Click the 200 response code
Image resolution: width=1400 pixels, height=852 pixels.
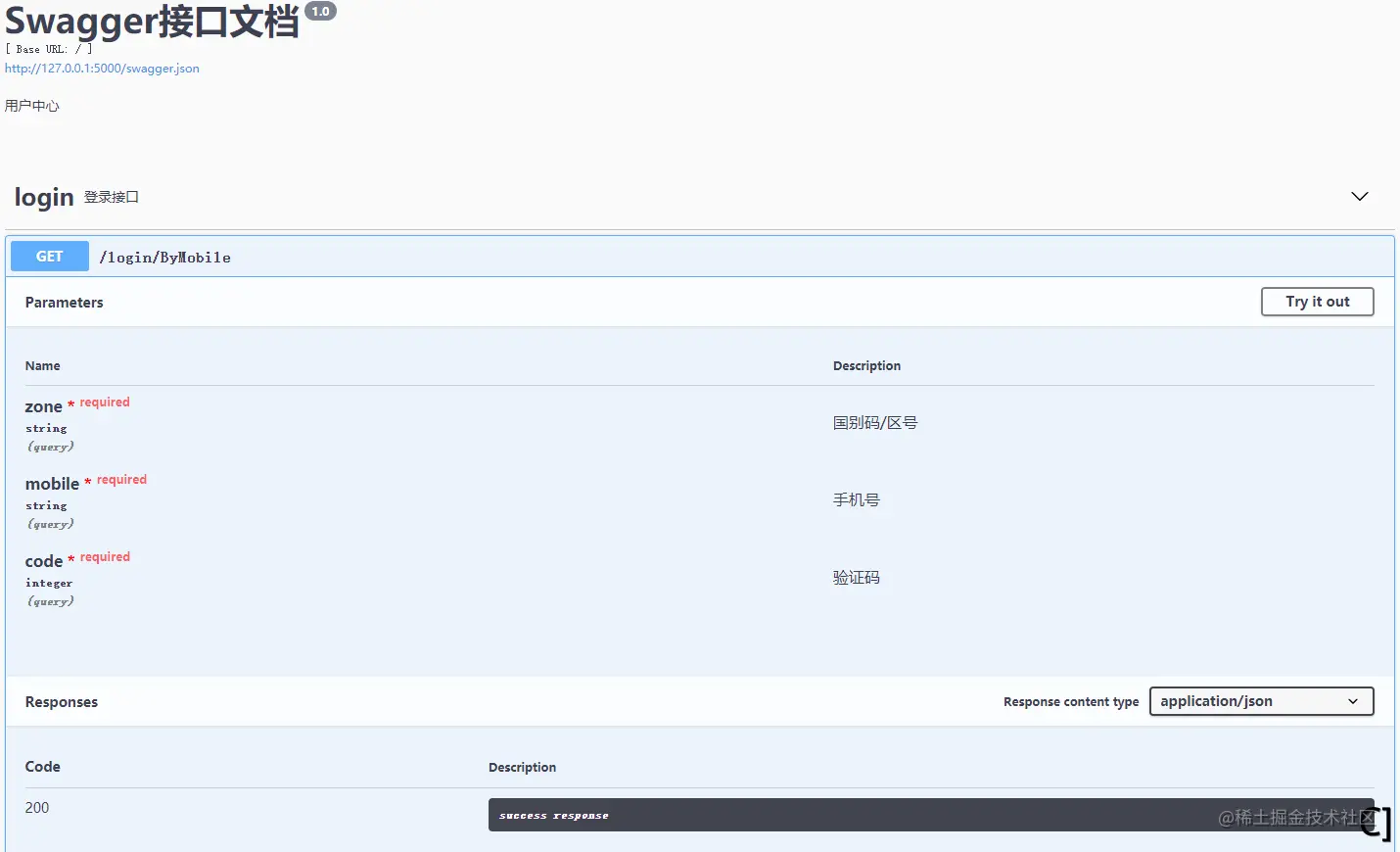[x=37, y=808]
